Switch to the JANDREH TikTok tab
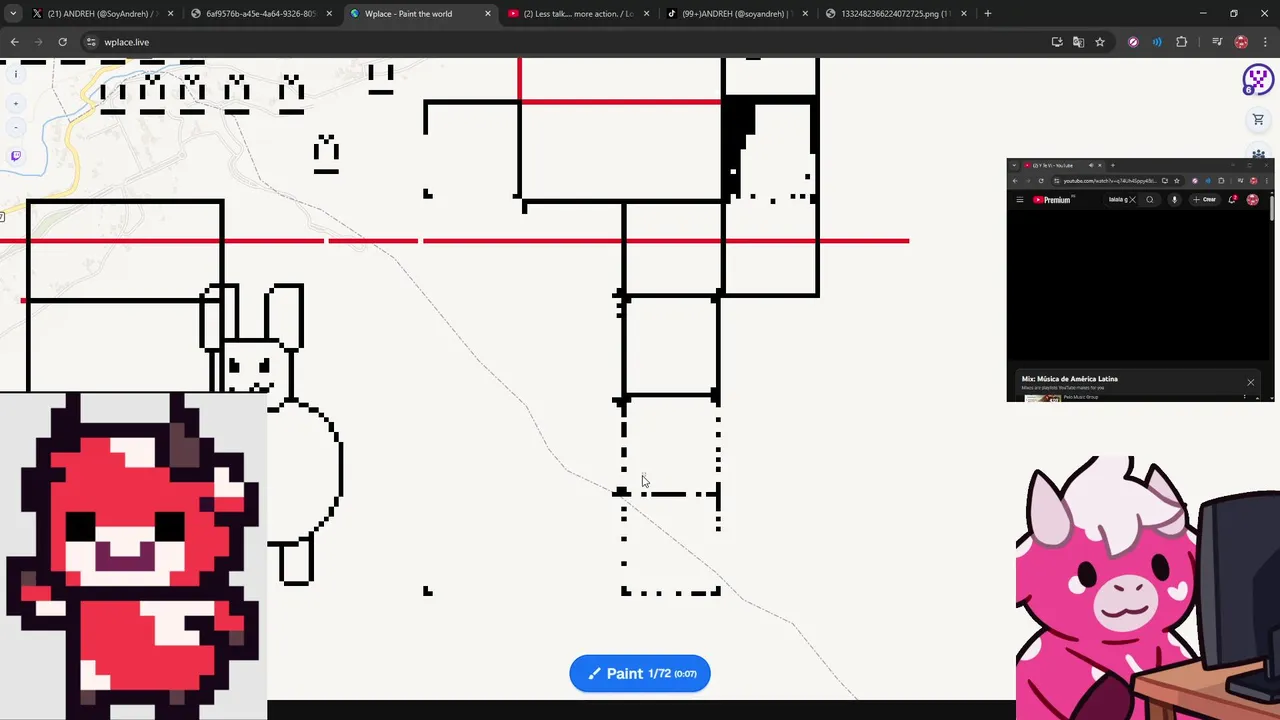This screenshot has height=720, width=1280. (737, 14)
